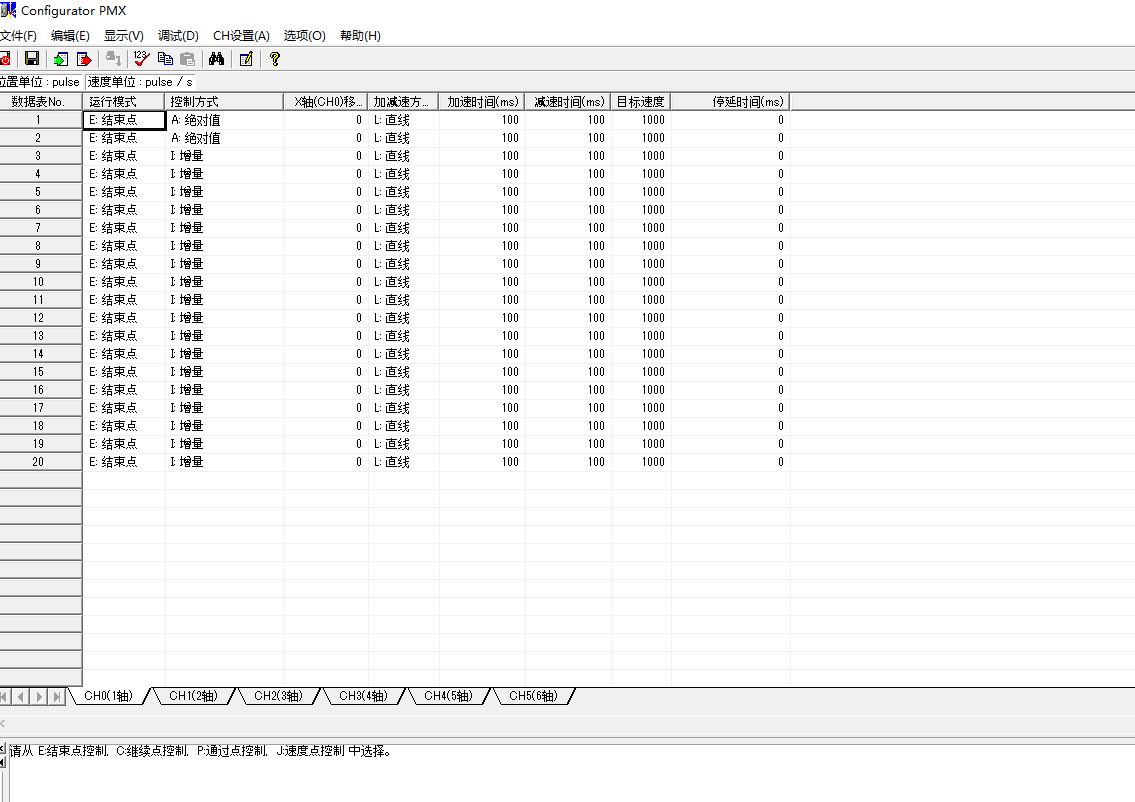Click the notepad with pencil icon

246,59
